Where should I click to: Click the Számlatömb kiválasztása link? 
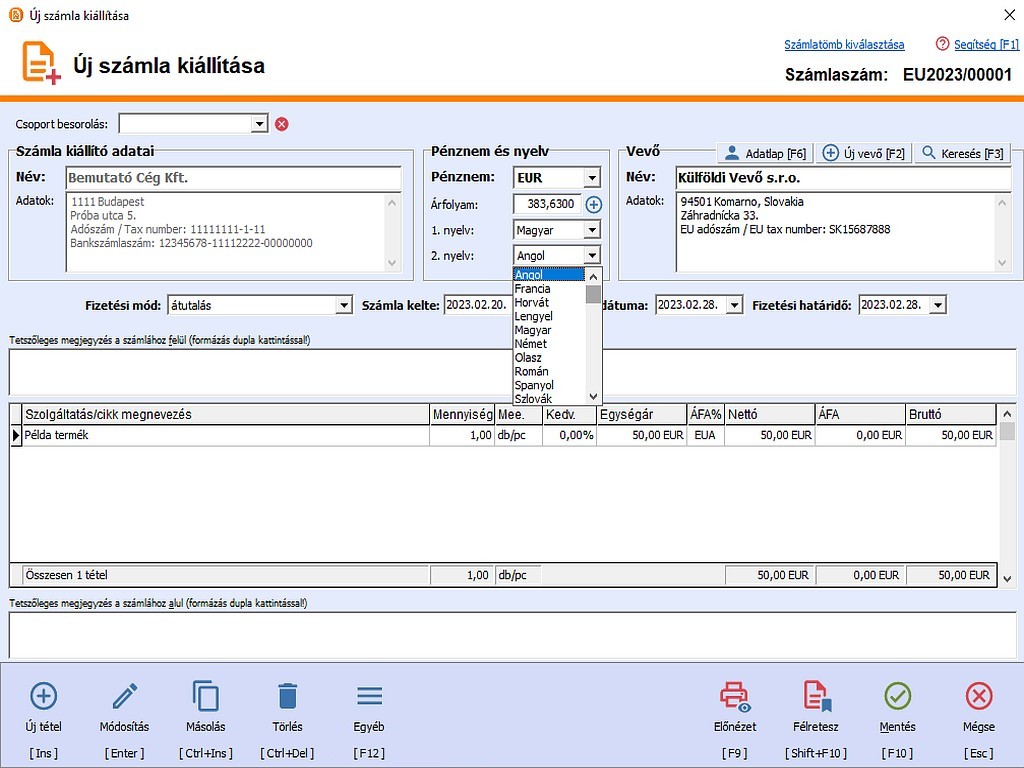coord(844,45)
